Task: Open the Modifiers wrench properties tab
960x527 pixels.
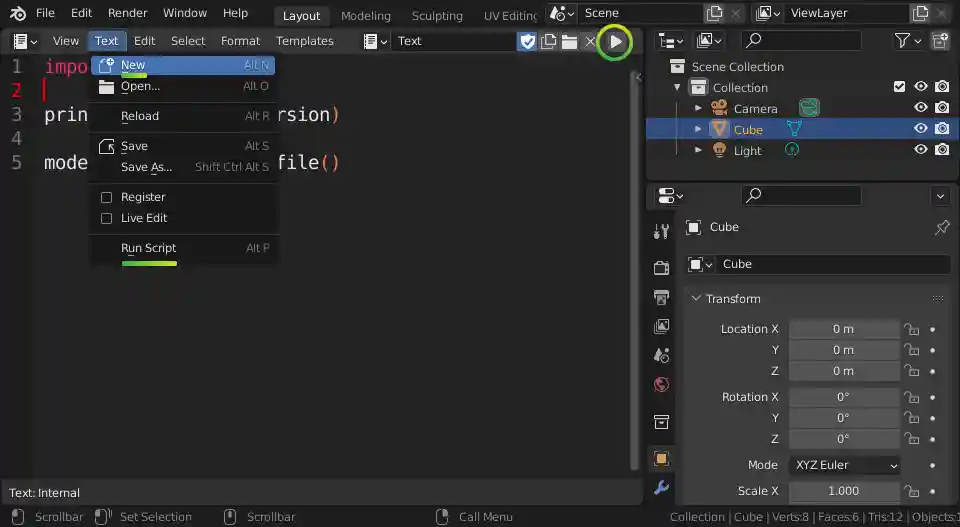Action: pyautogui.click(x=661, y=488)
